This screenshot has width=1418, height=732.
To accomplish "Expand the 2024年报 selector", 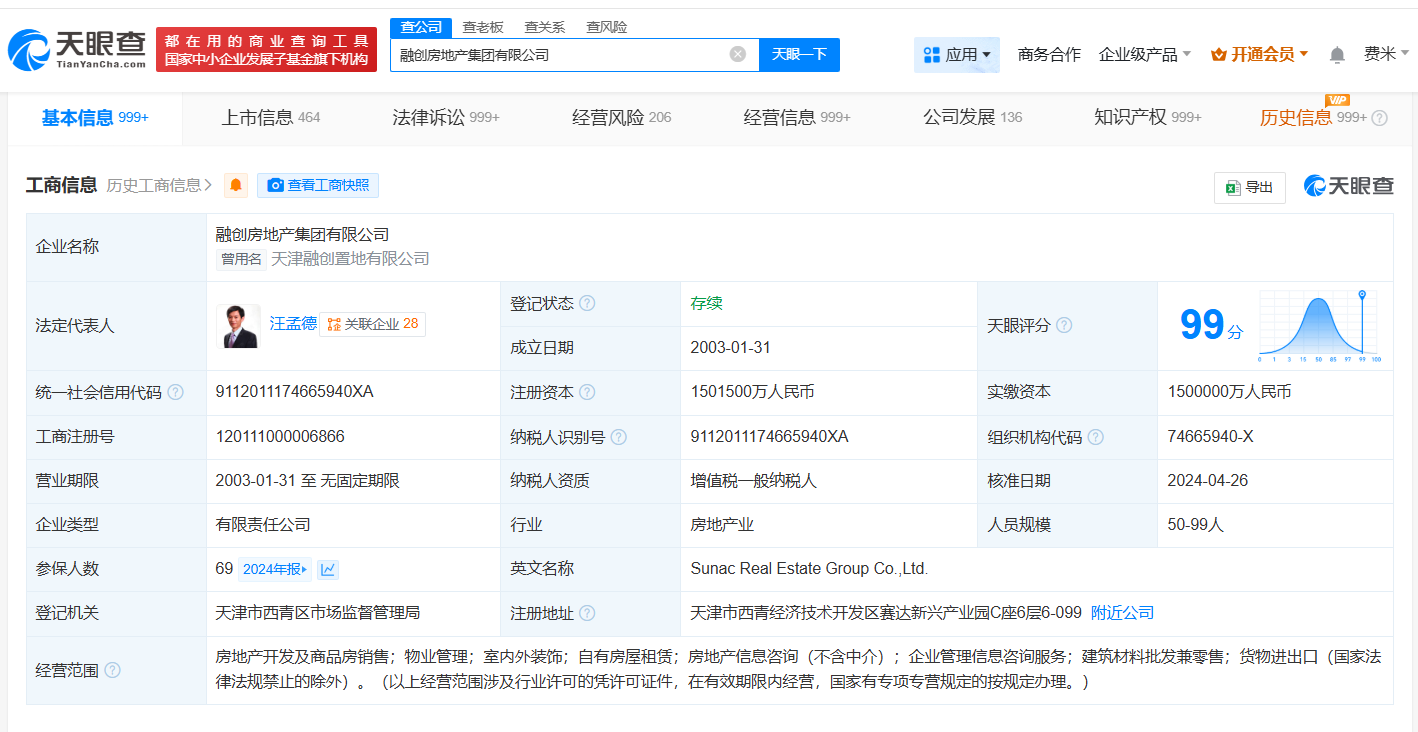I will tap(275, 569).
